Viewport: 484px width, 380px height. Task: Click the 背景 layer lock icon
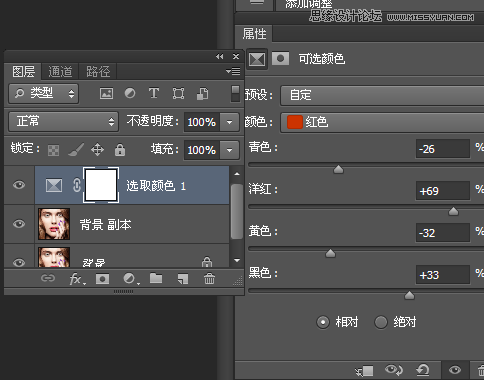pos(207,262)
